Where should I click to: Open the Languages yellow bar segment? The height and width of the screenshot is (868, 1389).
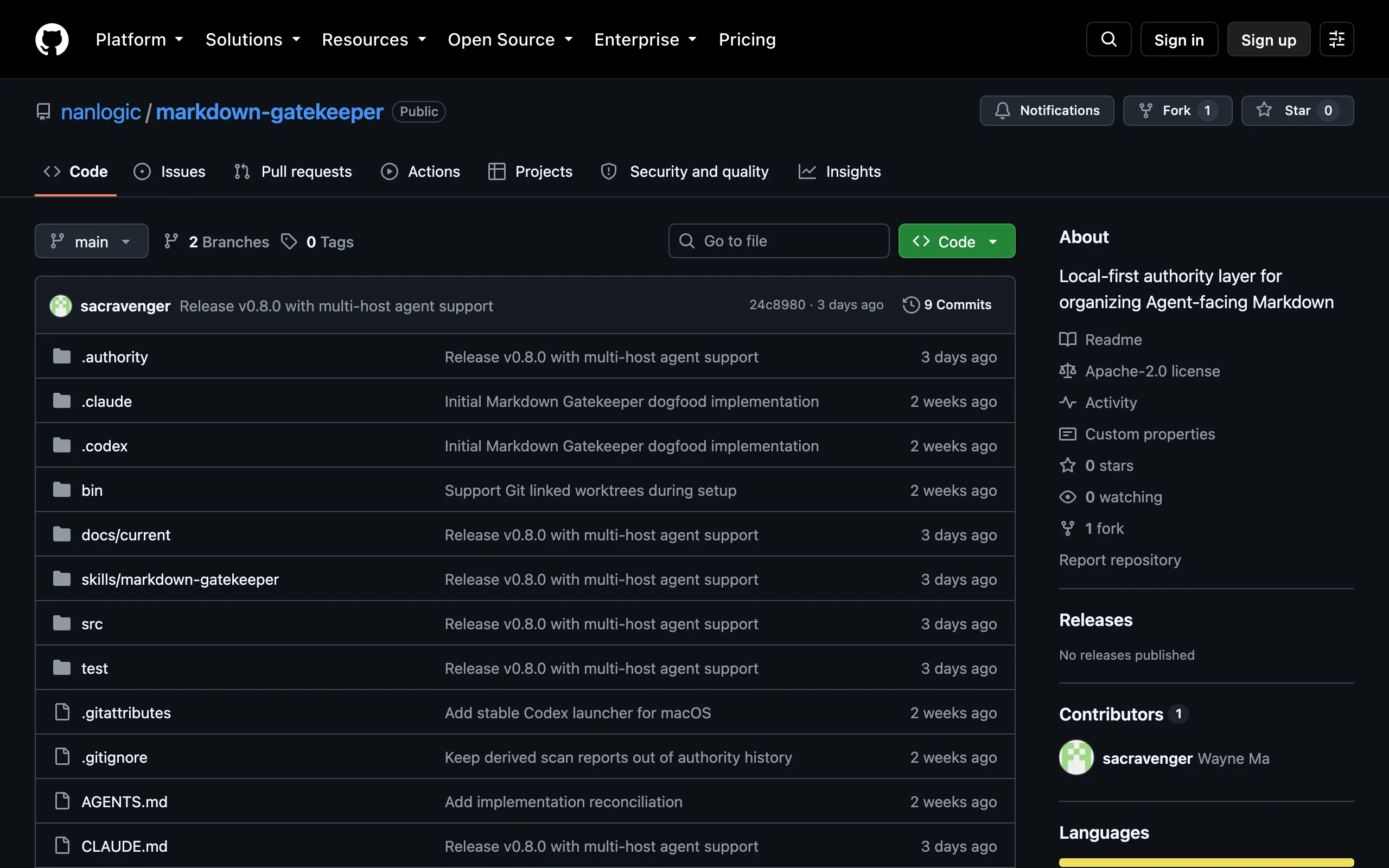[1207, 862]
